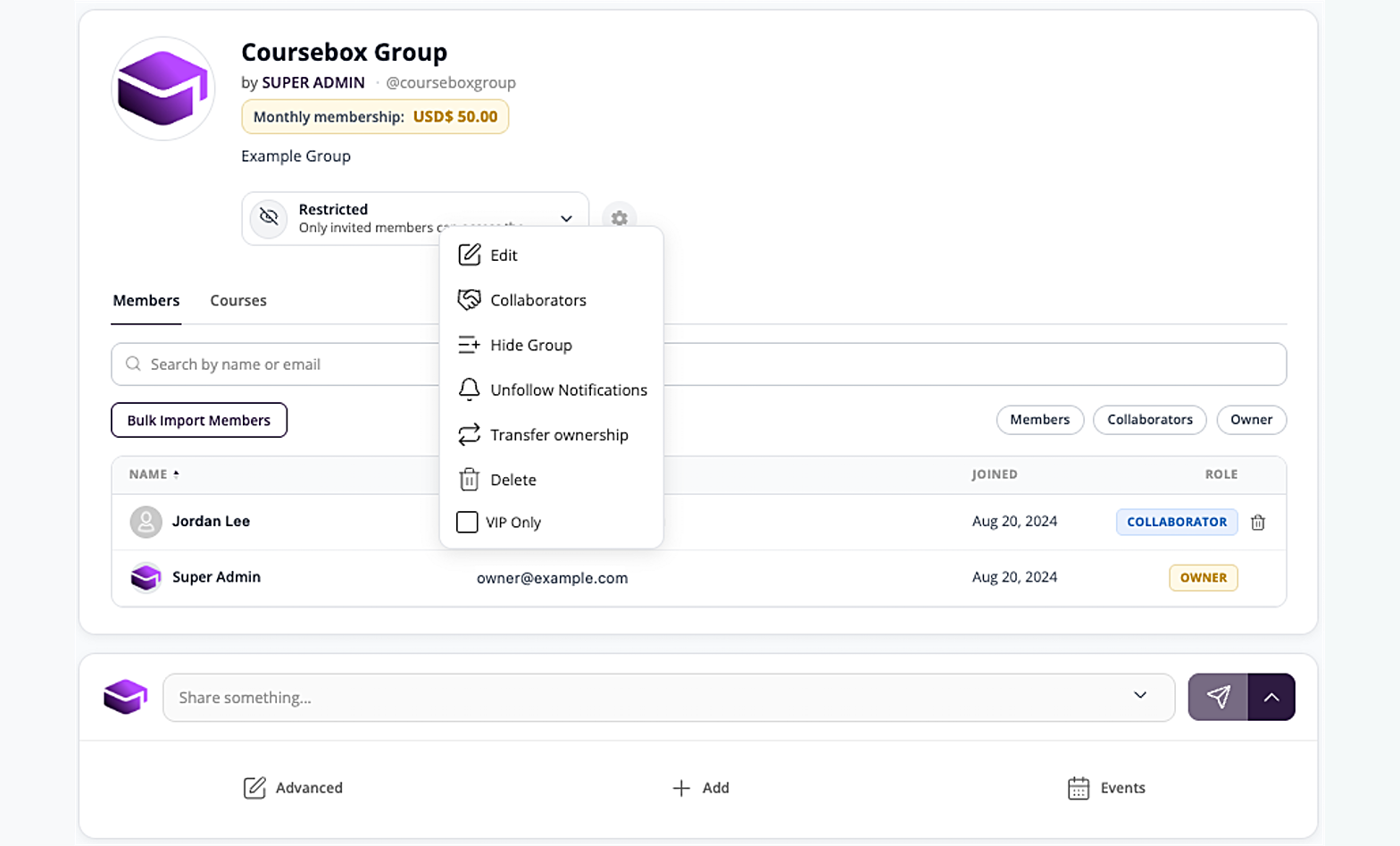The image size is (1400, 846).
Task: Click Super Admin's avatar in members table
Action: point(146,577)
